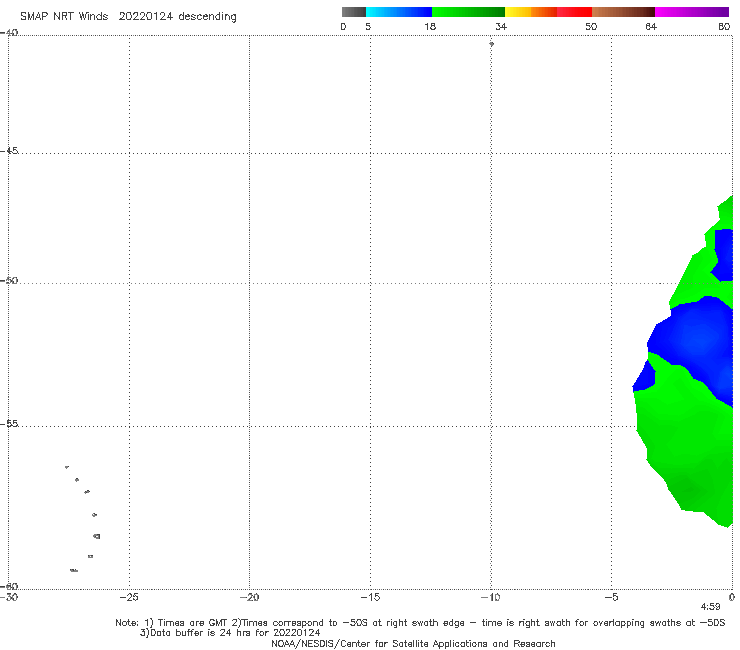This screenshot has width=740, height=650.
Task: Click the swath time stamp "4:59"
Action: (x=710, y=607)
